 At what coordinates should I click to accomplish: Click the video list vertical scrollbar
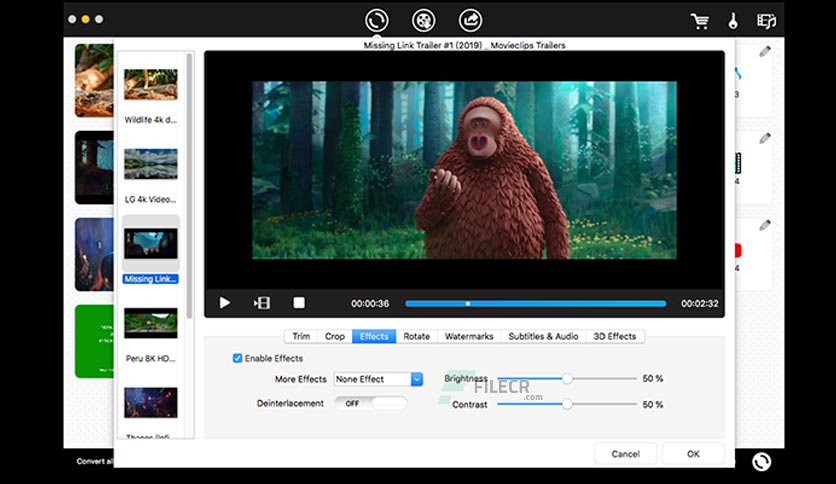[x=189, y=187]
